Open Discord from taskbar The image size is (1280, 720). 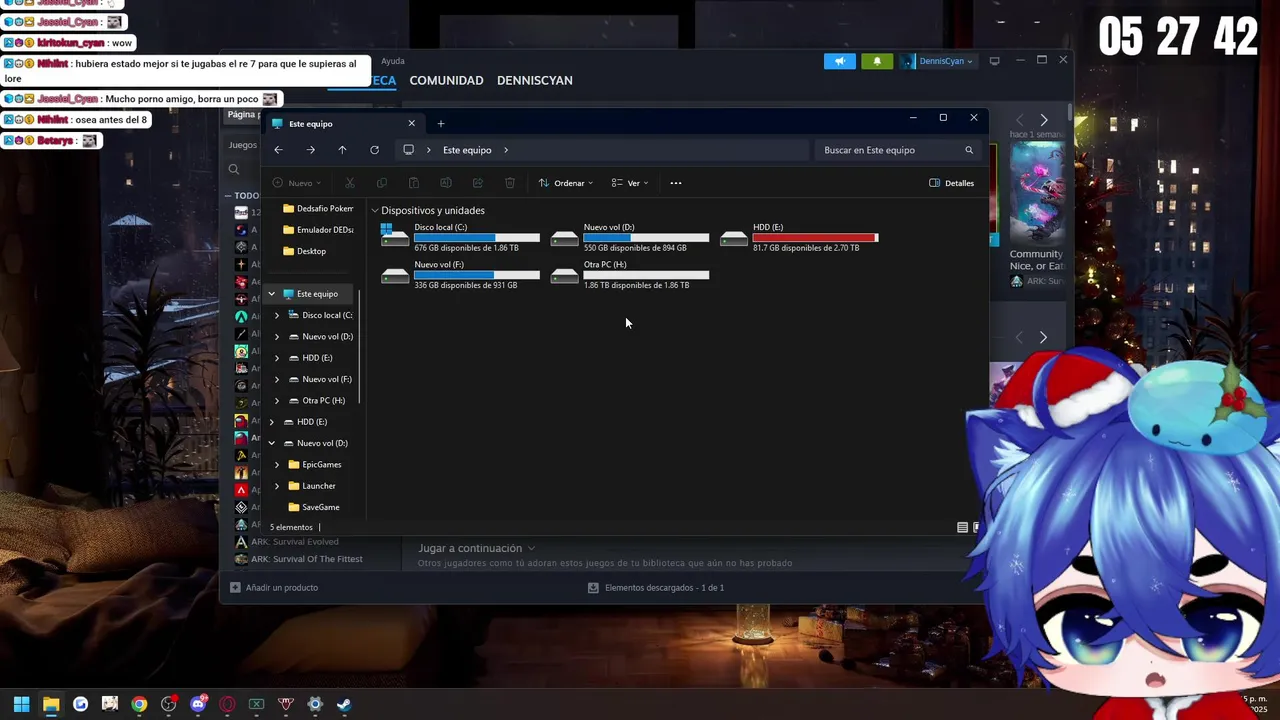[198, 704]
